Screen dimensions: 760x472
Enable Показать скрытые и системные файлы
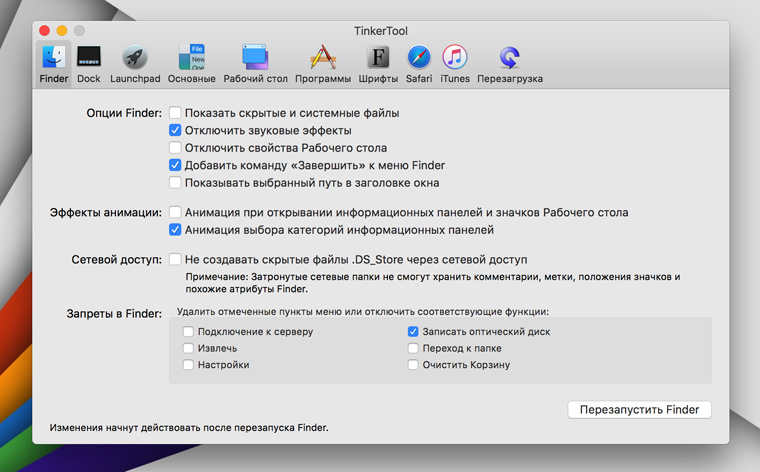pos(175,113)
